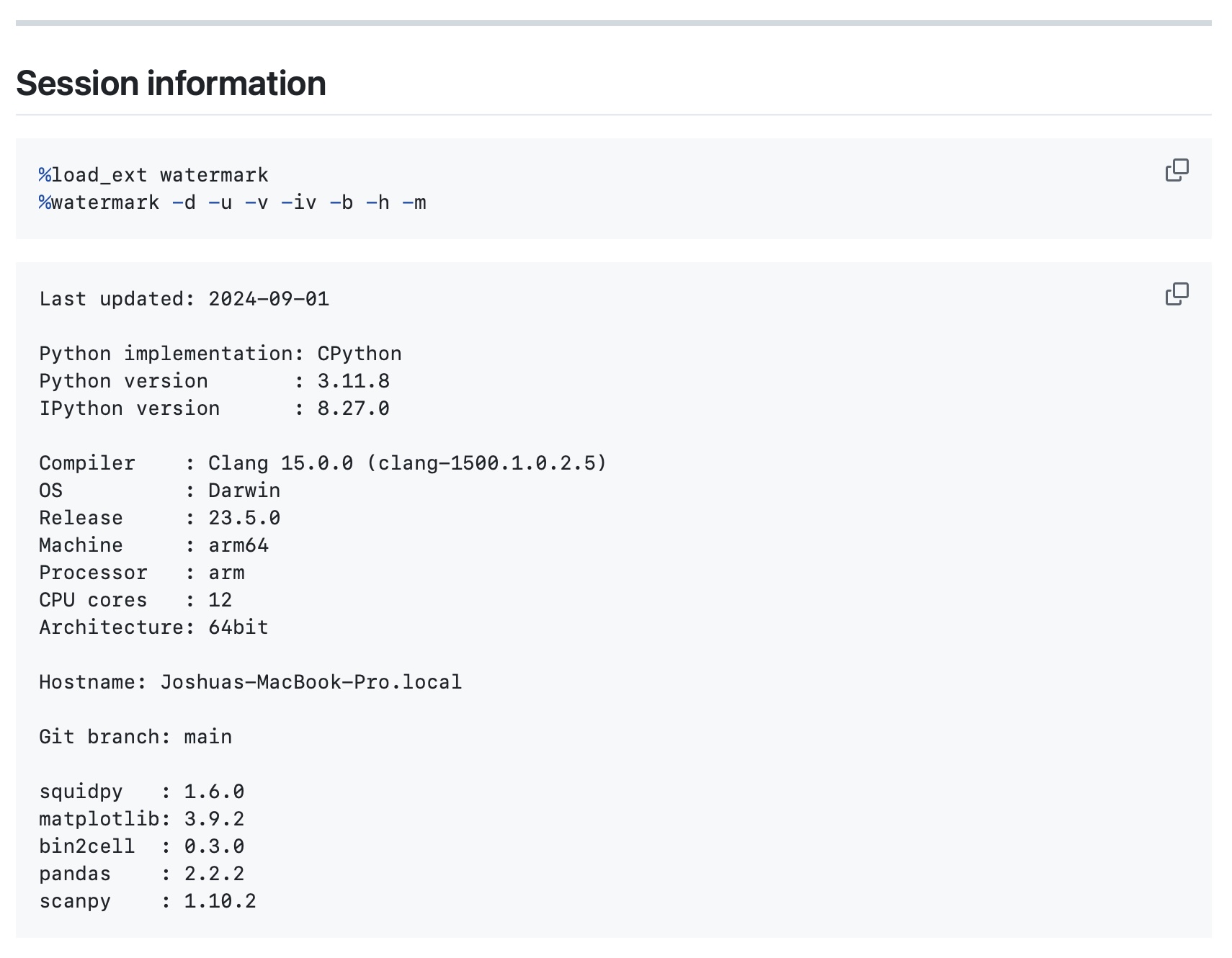Select the Release 23.5.0 line
The height and width of the screenshot is (958, 1232).
[x=160, y=518]
